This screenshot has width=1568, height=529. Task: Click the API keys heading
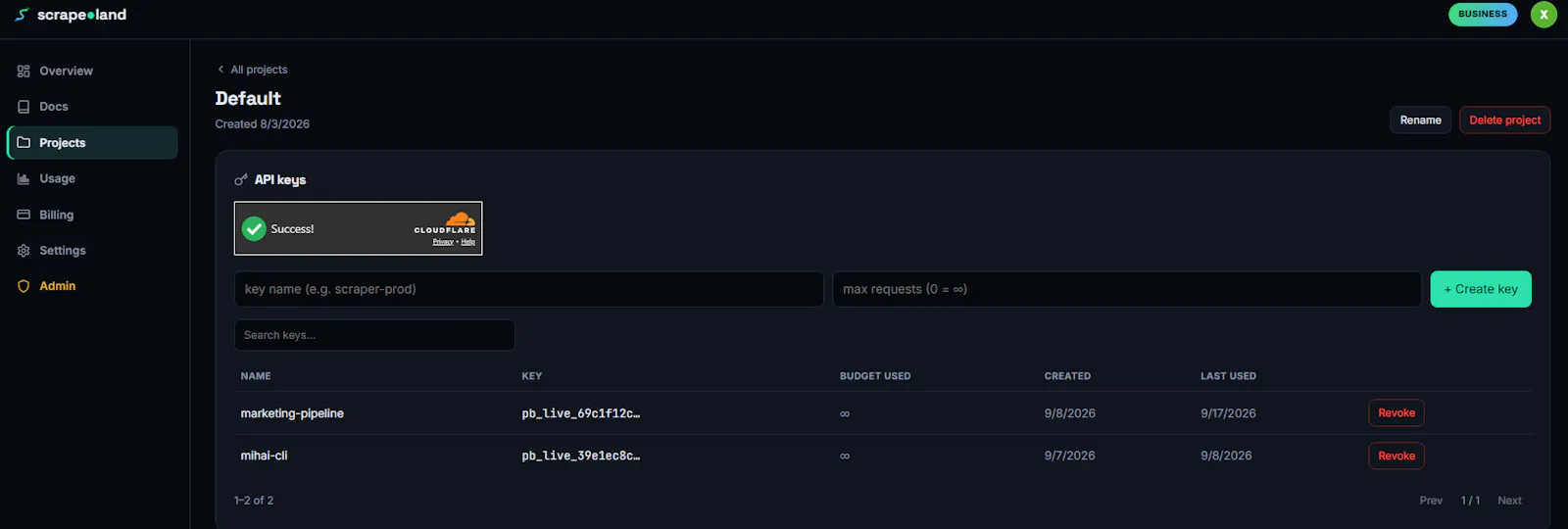click(280, 180)
